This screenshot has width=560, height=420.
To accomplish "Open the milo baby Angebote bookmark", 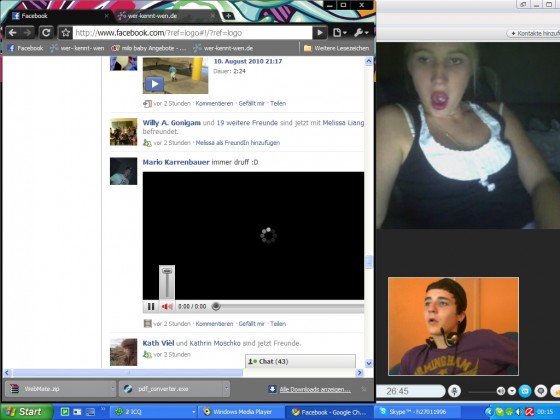I will (149, 48).
